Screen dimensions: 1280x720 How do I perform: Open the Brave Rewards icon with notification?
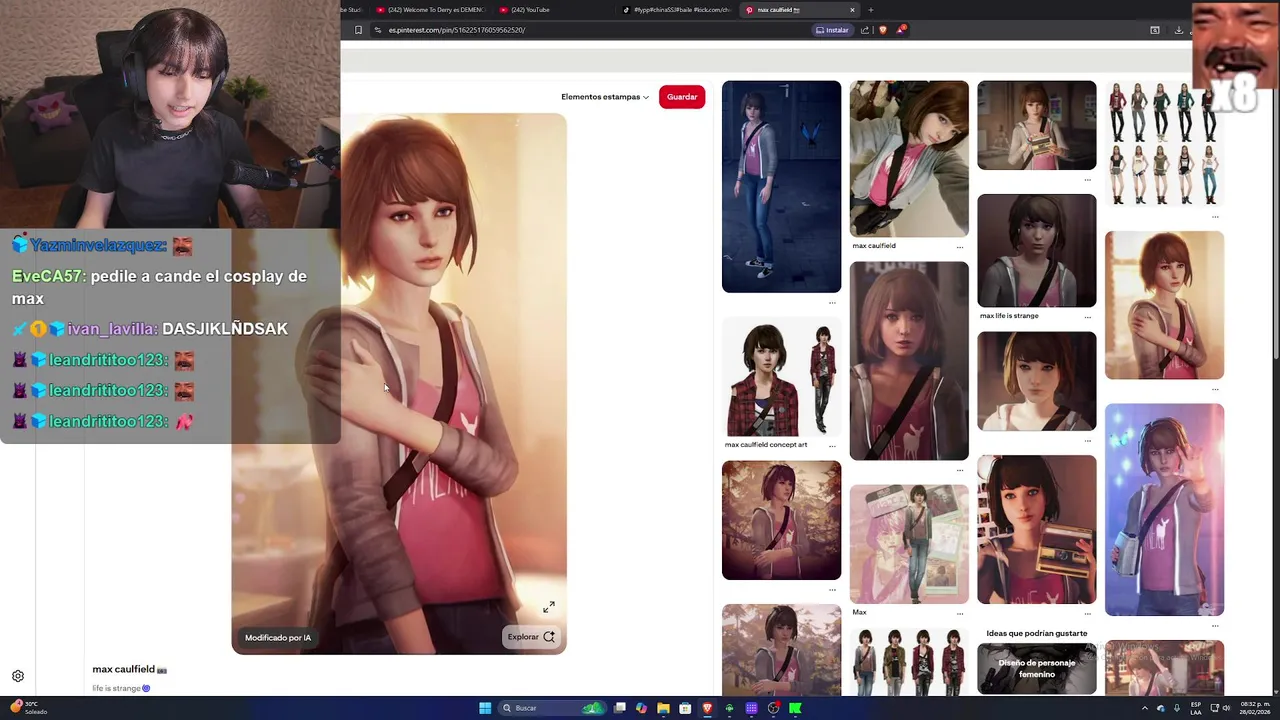(900, 30)
